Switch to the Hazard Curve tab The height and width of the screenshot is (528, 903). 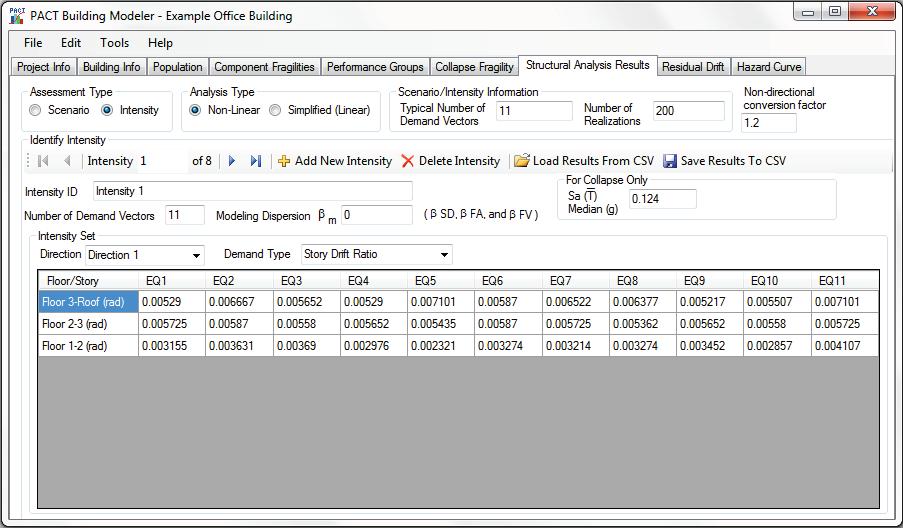pyautogui.click(x=769, y=67)
